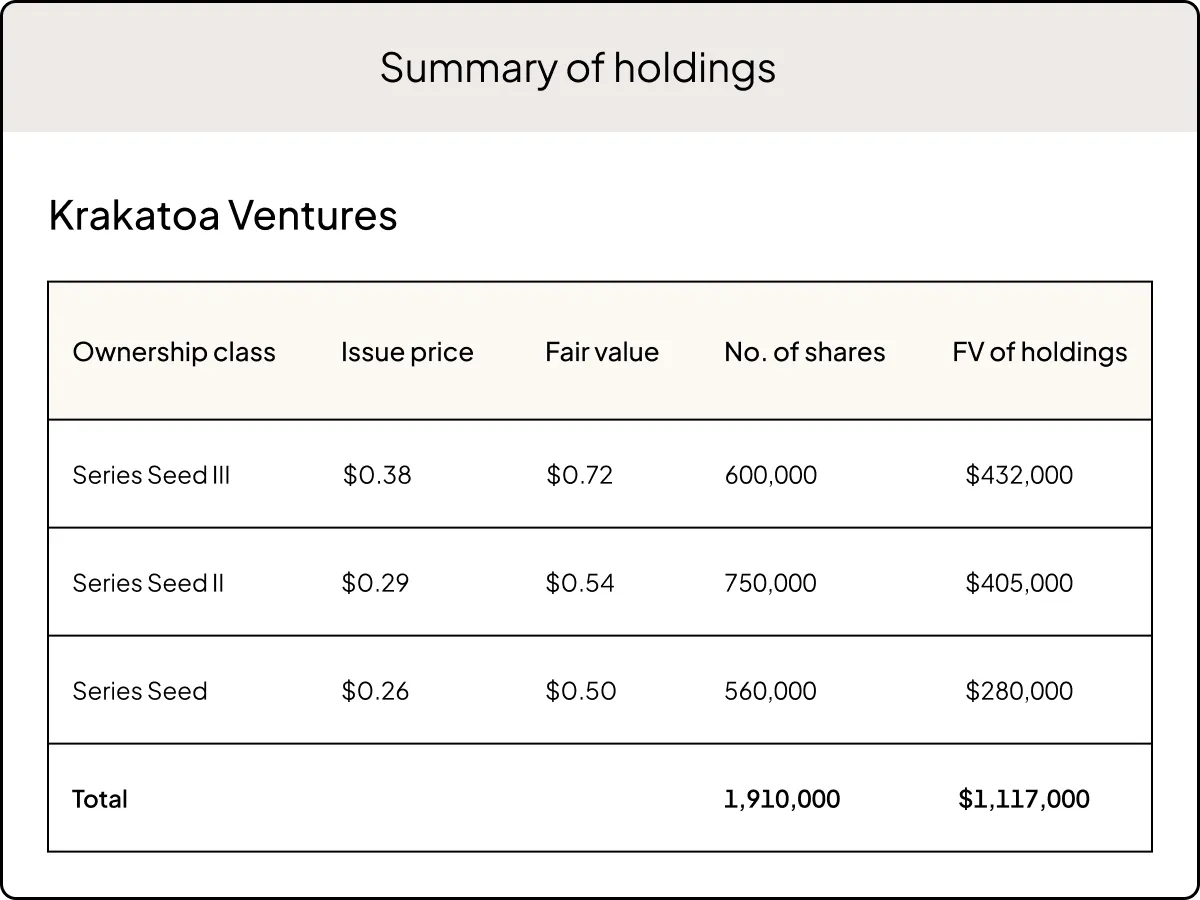Click the Issue price column header
This screenshot has width=1200, height=900.
click(x=407, y=352)
